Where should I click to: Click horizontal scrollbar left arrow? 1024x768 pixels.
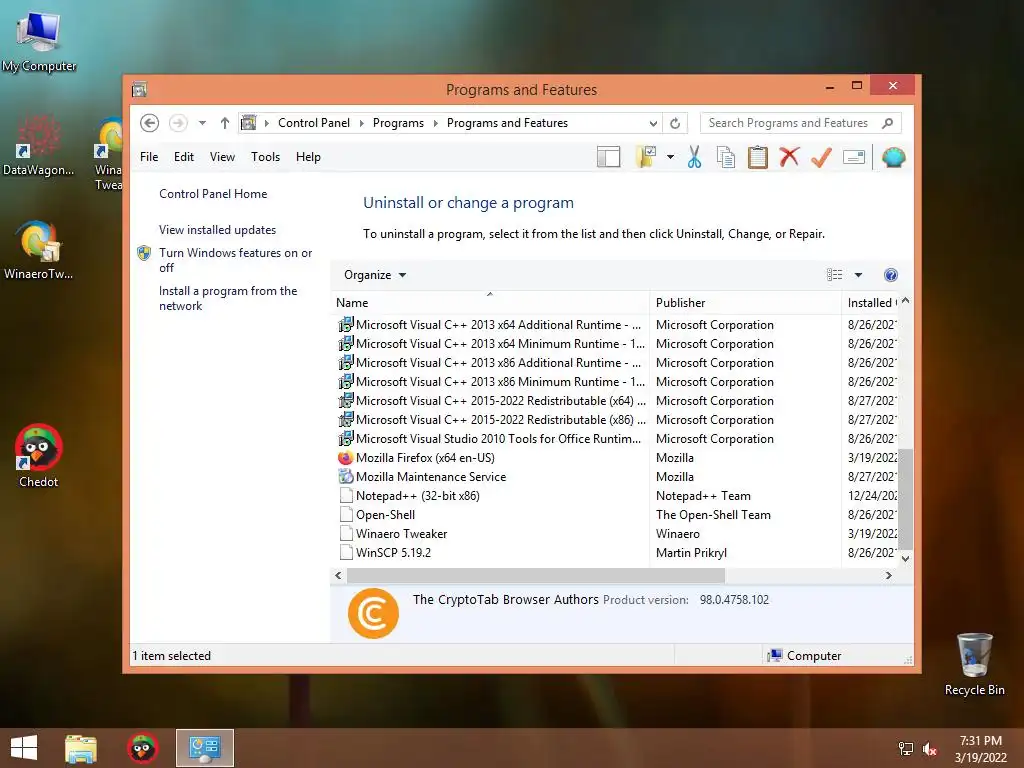pyautogui.click(x=338, y=575)
